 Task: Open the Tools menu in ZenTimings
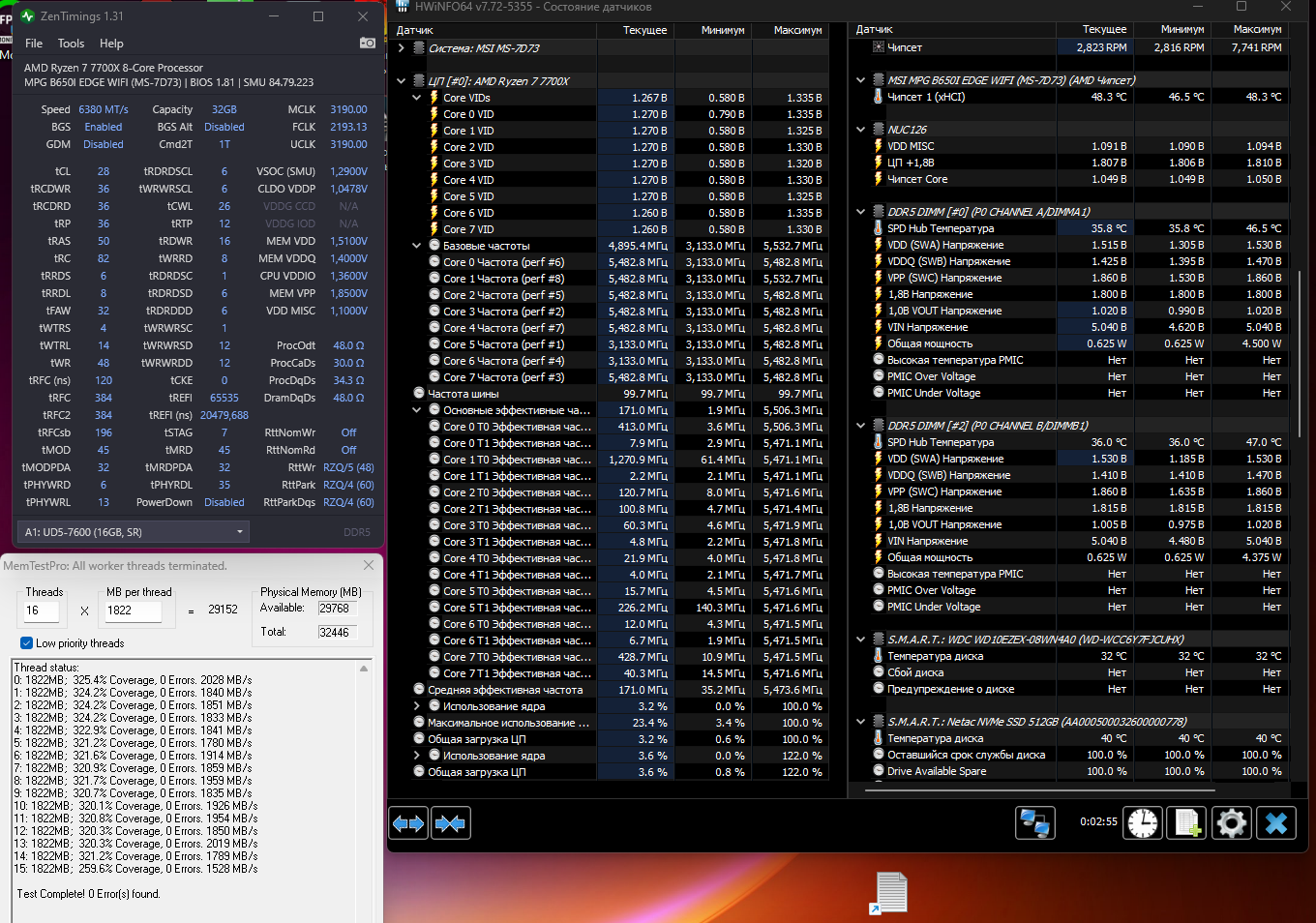click(x=71, y=44)
